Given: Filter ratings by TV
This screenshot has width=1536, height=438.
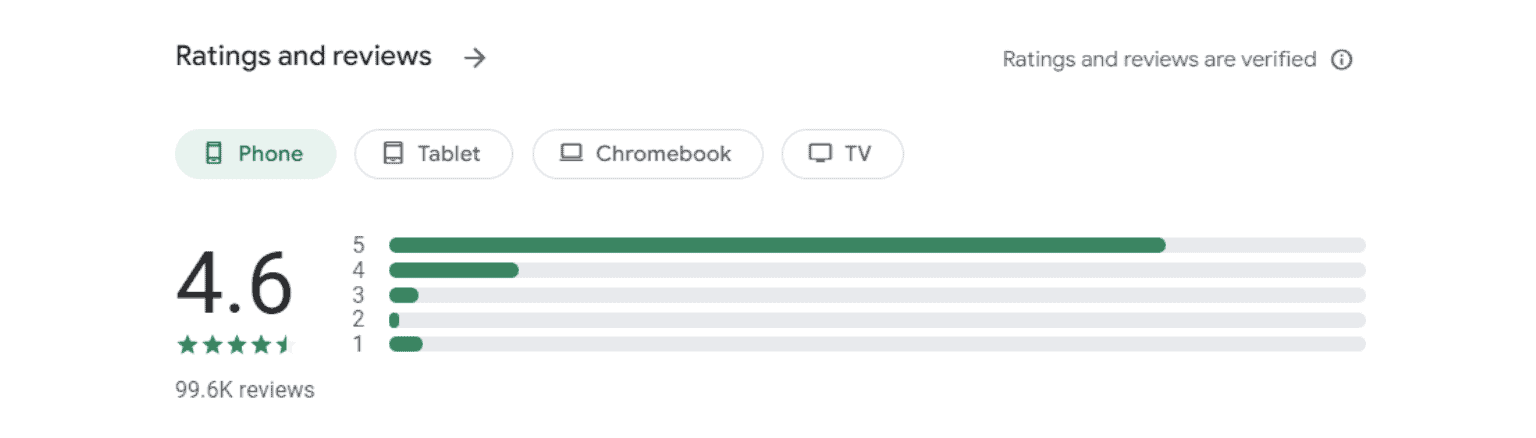Looking at the screenshot, I should point(843,154).
